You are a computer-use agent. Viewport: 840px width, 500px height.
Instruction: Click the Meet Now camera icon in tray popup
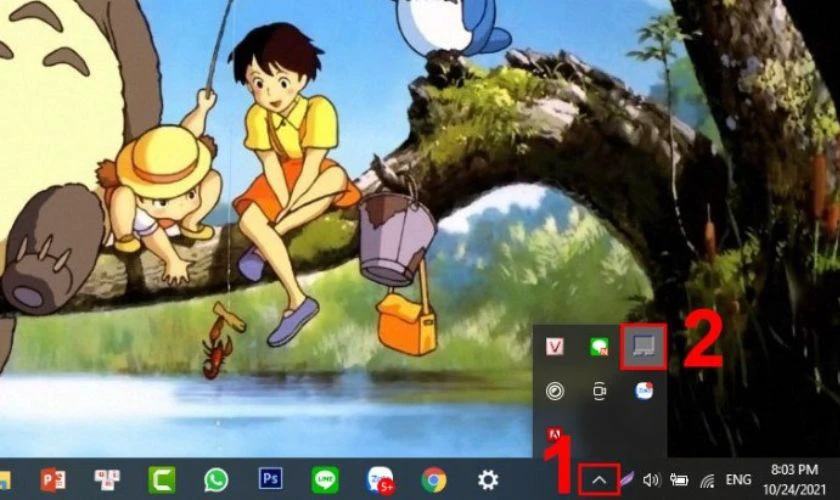(599, 391)
